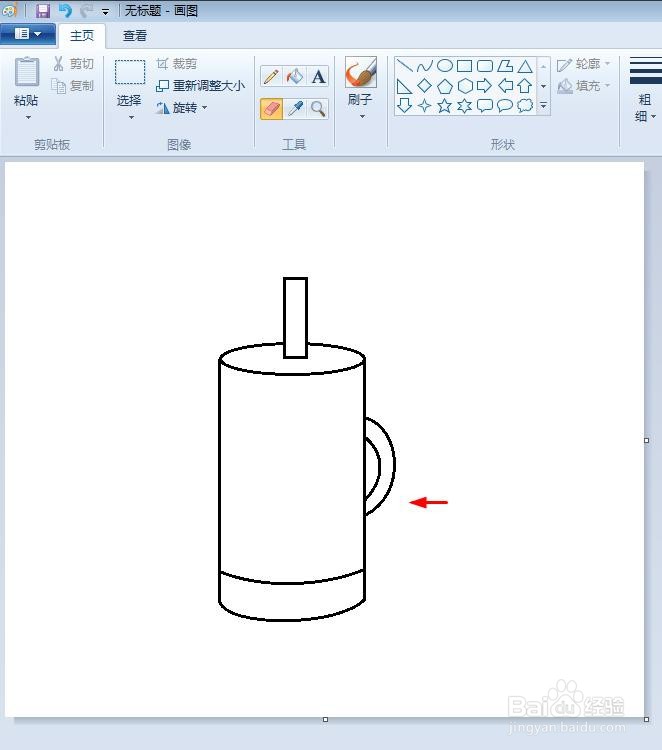Expand the 选择 dropdown arrow

(x=131, y=117)
